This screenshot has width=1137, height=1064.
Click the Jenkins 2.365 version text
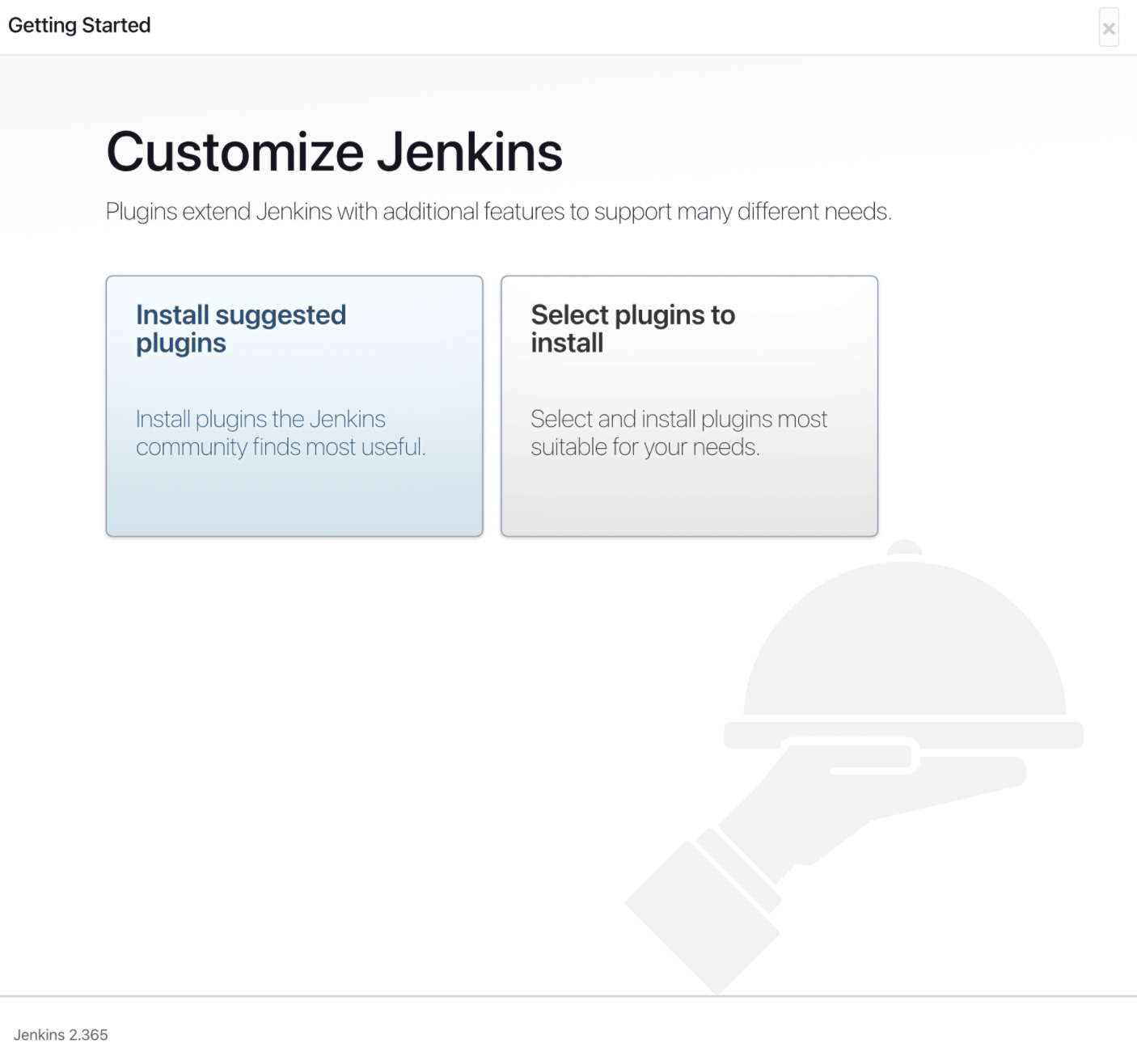click(61, 1035)
